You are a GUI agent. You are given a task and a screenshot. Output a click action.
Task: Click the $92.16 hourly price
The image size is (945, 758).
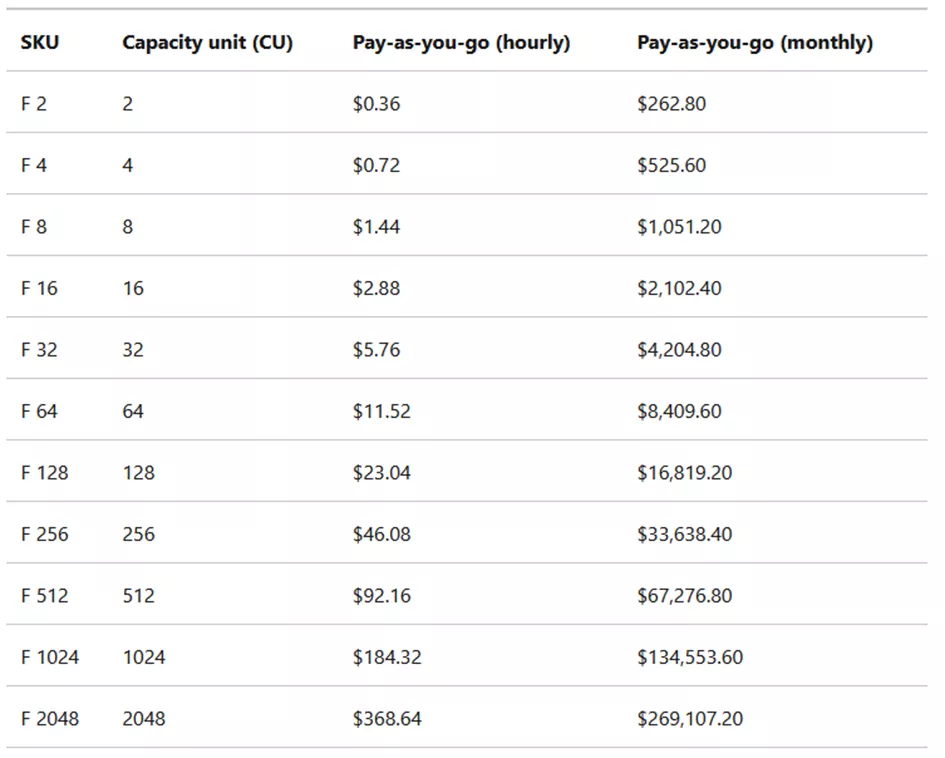coord(381,596)
